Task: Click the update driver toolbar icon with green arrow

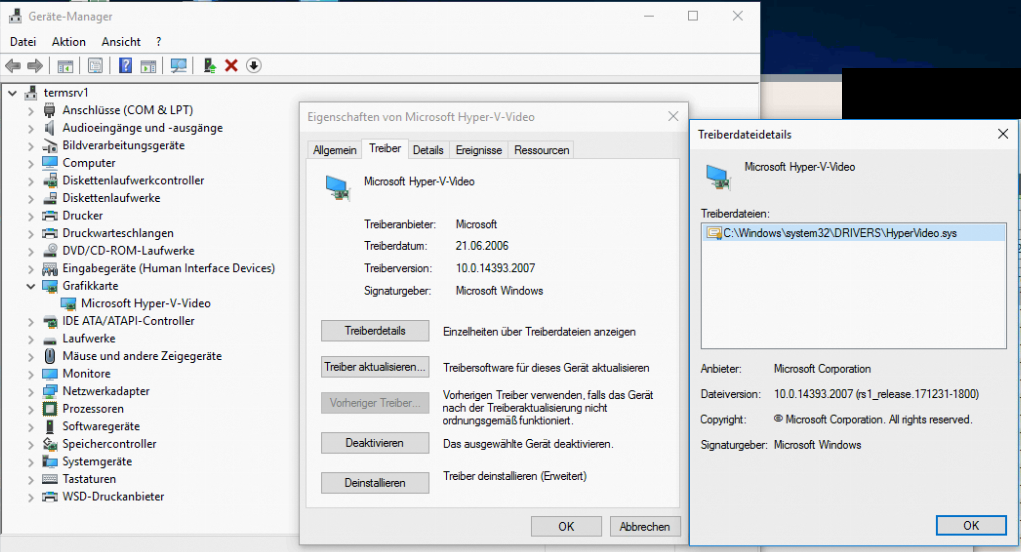Action: tap(209, 66)
